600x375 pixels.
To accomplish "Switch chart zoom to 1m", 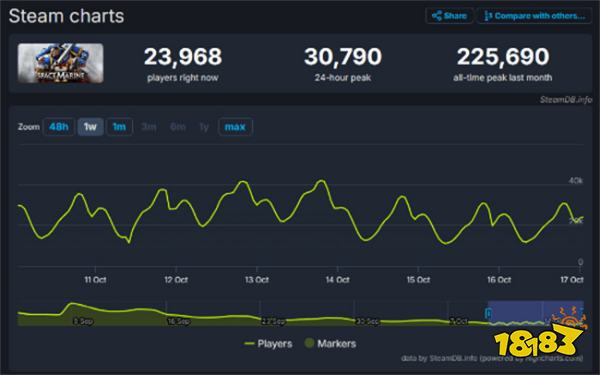I will [119, 127].
